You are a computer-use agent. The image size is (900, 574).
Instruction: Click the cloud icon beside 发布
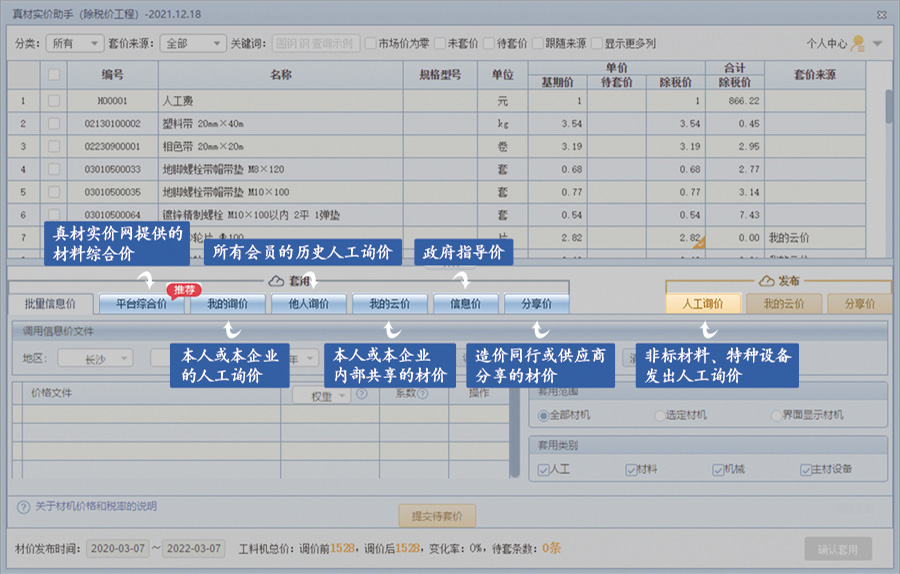(x=767, y=282)
